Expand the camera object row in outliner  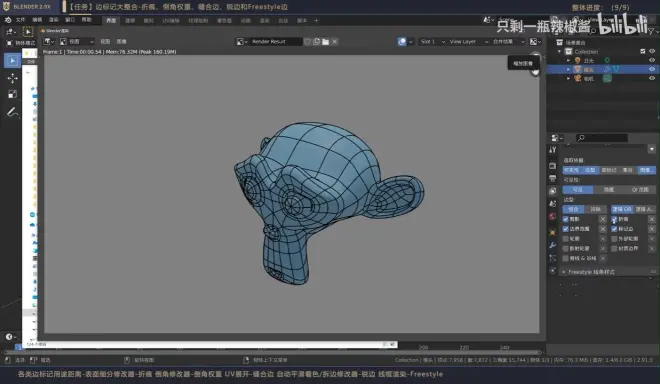pos(568,78)
